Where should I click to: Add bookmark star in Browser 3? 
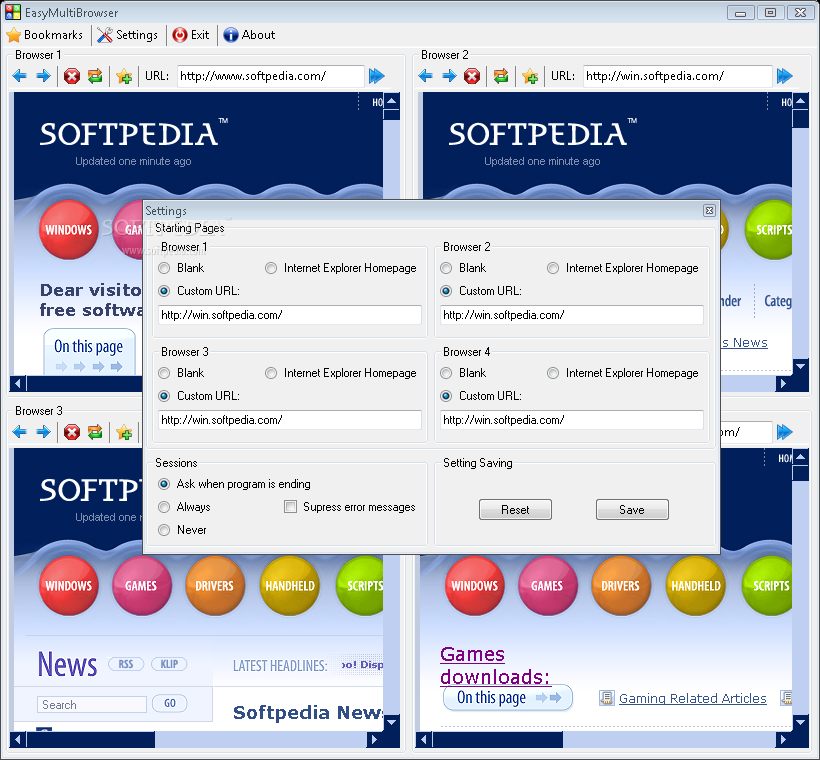pos(124,432)
